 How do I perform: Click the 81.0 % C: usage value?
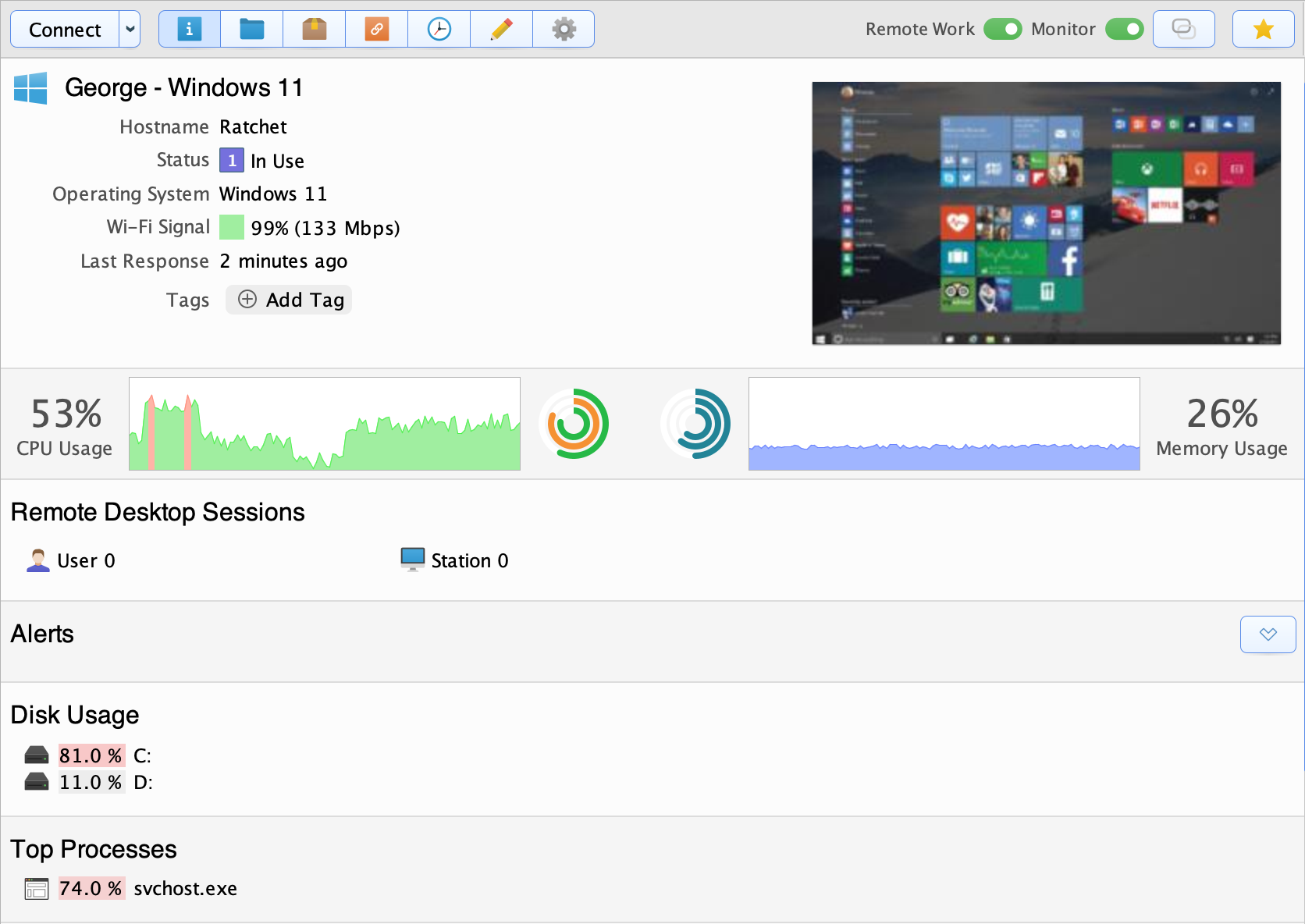[91, 755]
